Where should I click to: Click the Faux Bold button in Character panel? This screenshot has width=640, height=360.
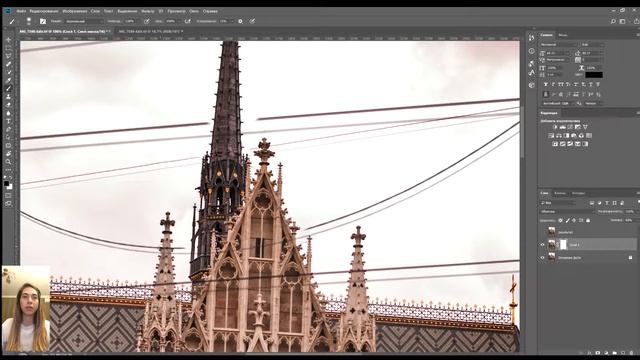[545, 84]
